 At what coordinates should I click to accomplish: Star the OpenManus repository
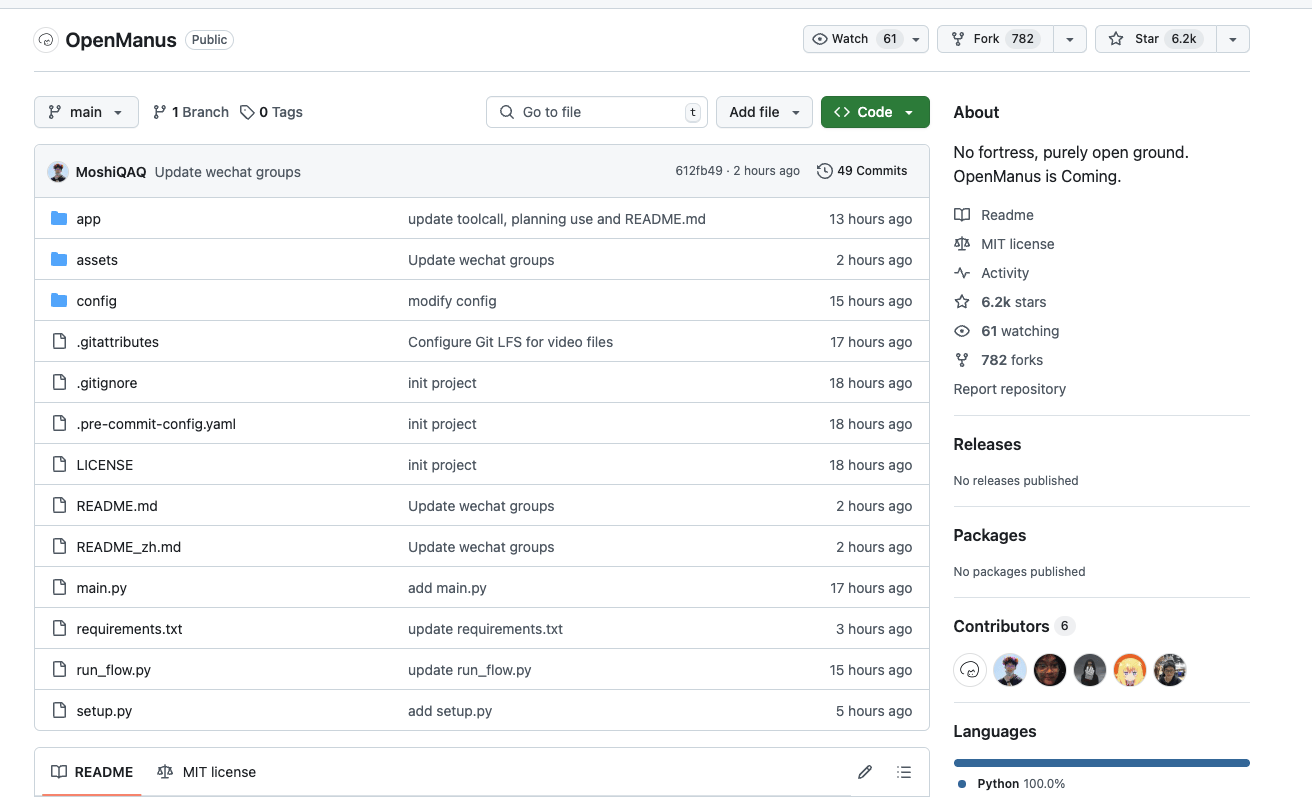[x=1156, y=39]
